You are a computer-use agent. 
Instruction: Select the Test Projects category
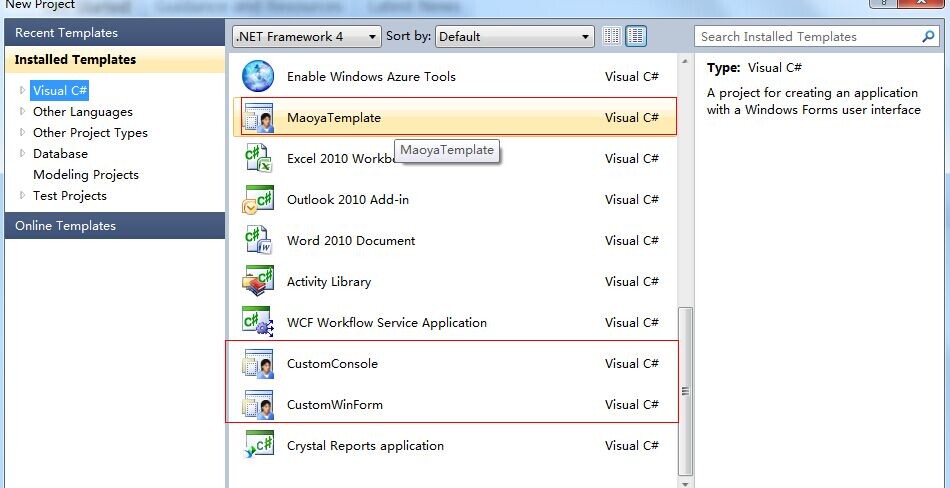[70, 196]
